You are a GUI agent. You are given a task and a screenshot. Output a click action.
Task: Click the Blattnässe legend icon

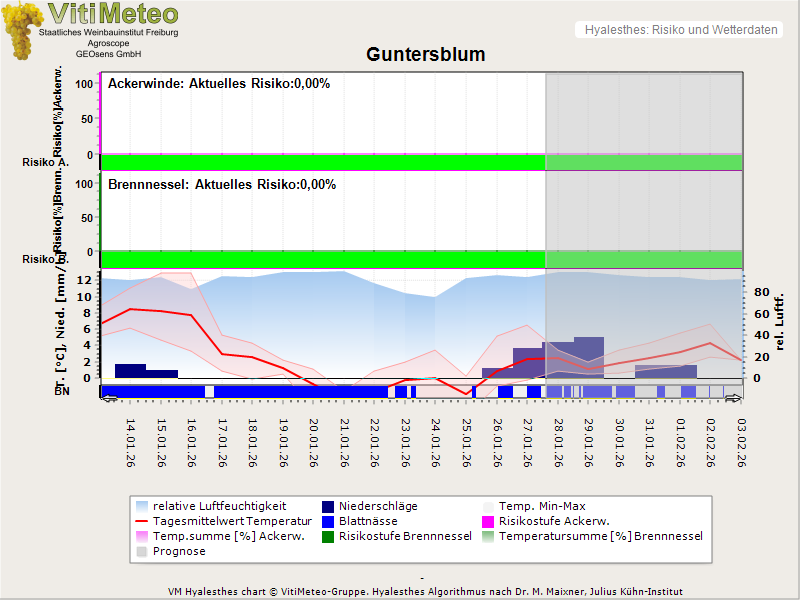327,521
